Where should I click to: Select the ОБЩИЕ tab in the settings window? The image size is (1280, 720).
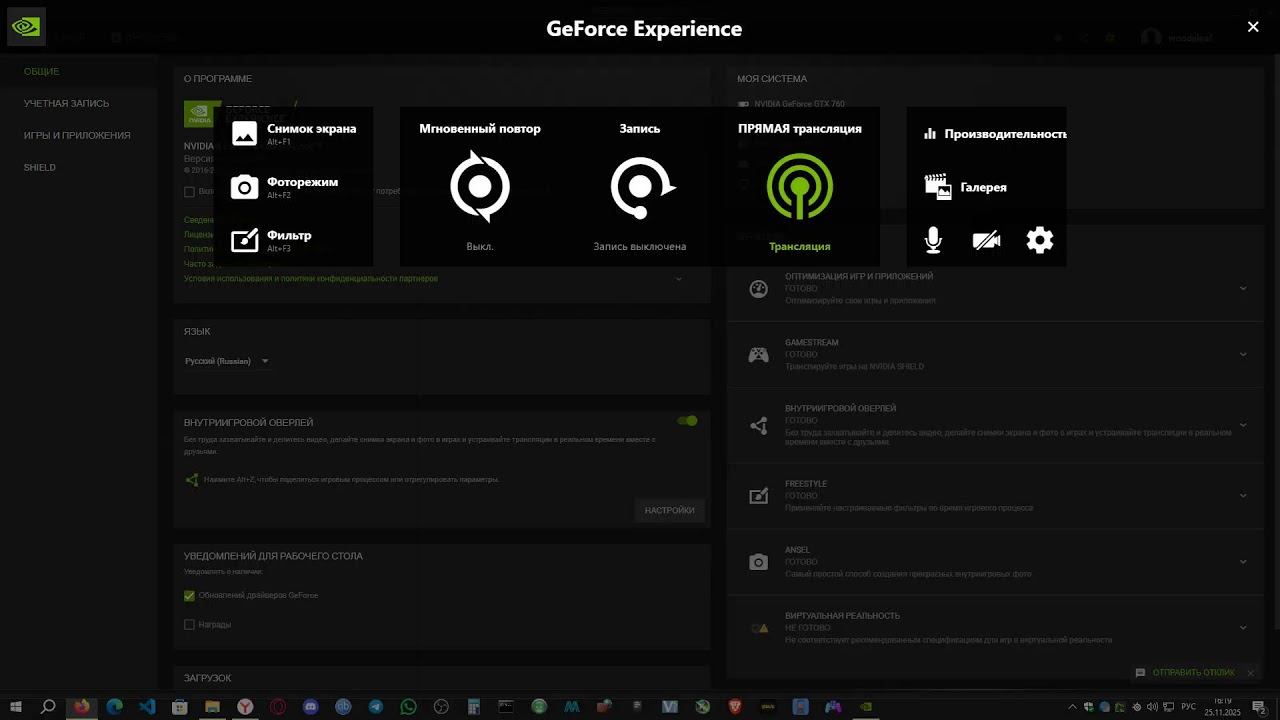pyautogui.click(x=42, y=72)
